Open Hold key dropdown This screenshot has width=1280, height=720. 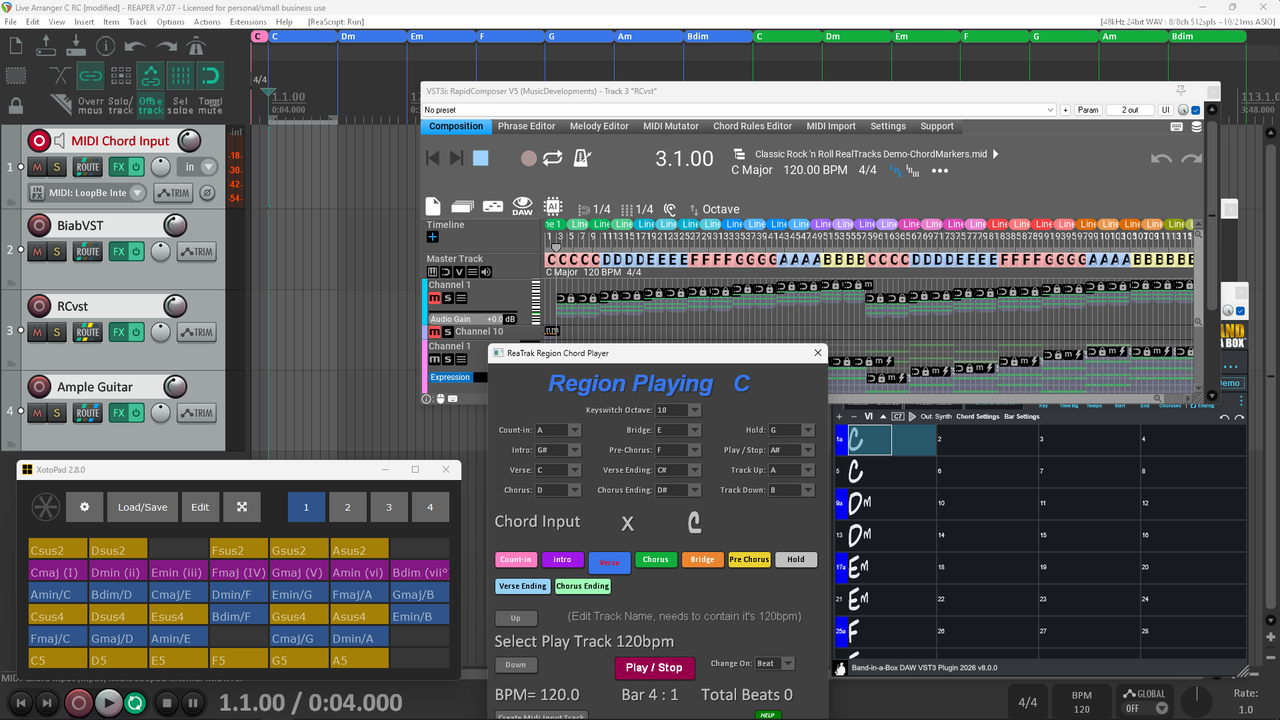(791, 430)
